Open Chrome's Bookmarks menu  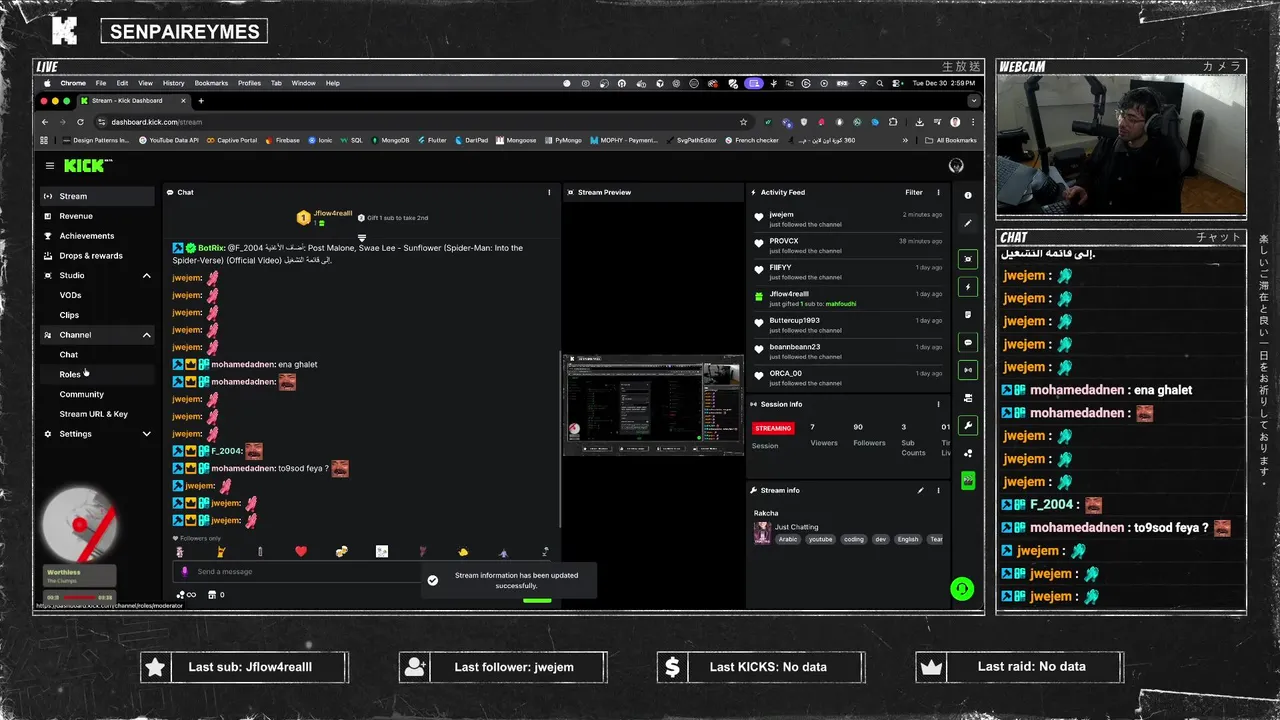tap(211, 83)
